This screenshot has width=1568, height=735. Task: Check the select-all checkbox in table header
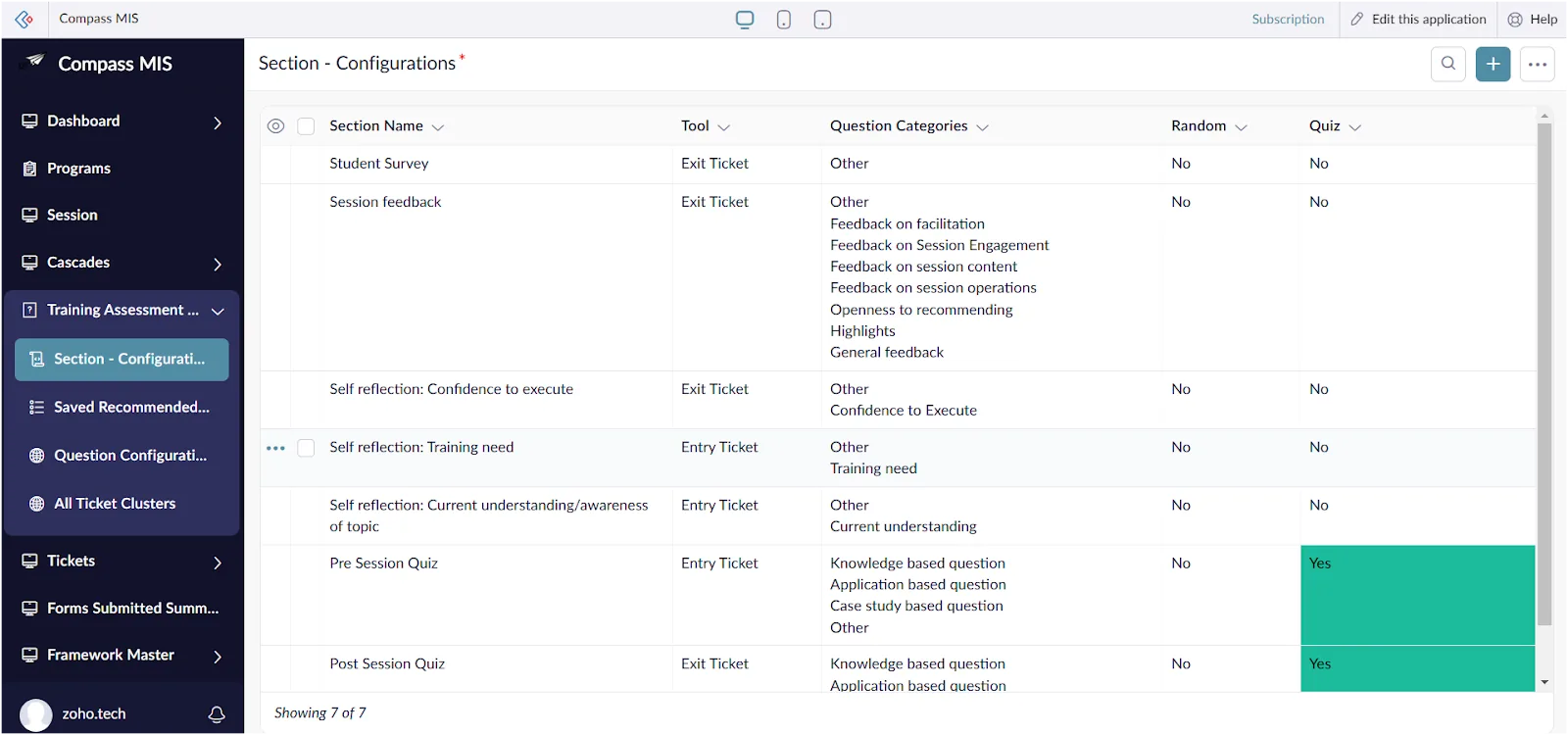tap(306, 126)
